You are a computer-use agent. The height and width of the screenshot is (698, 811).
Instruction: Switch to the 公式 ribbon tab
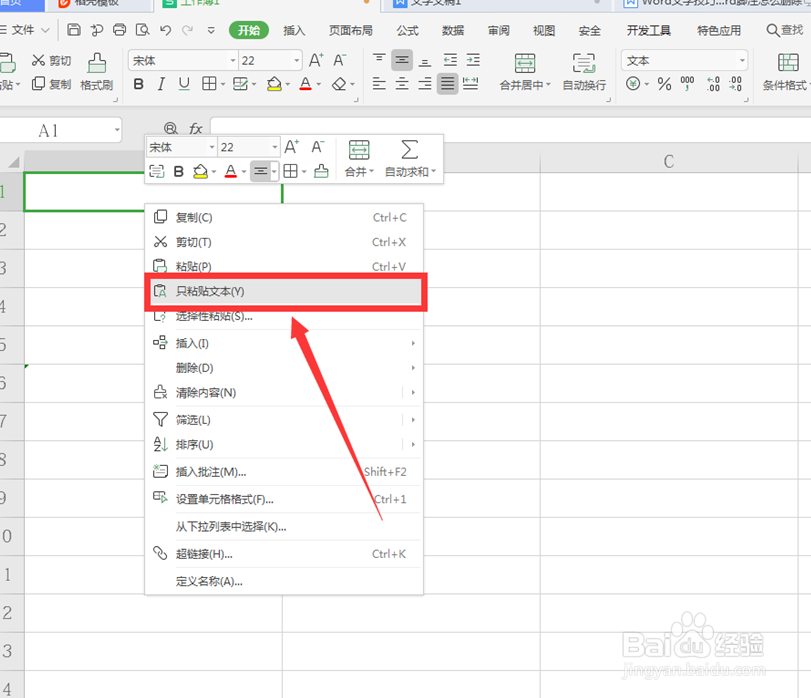(407, 31)
